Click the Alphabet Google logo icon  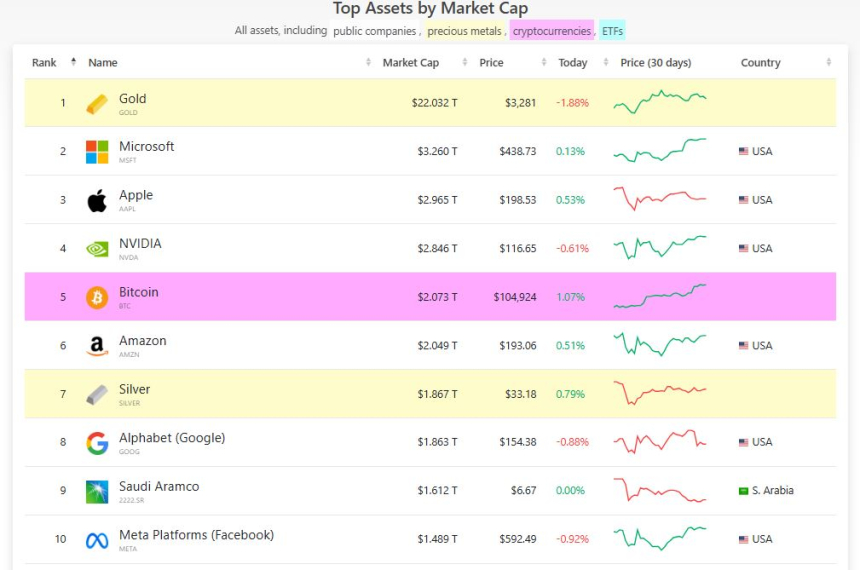click(x=97, y=443)
